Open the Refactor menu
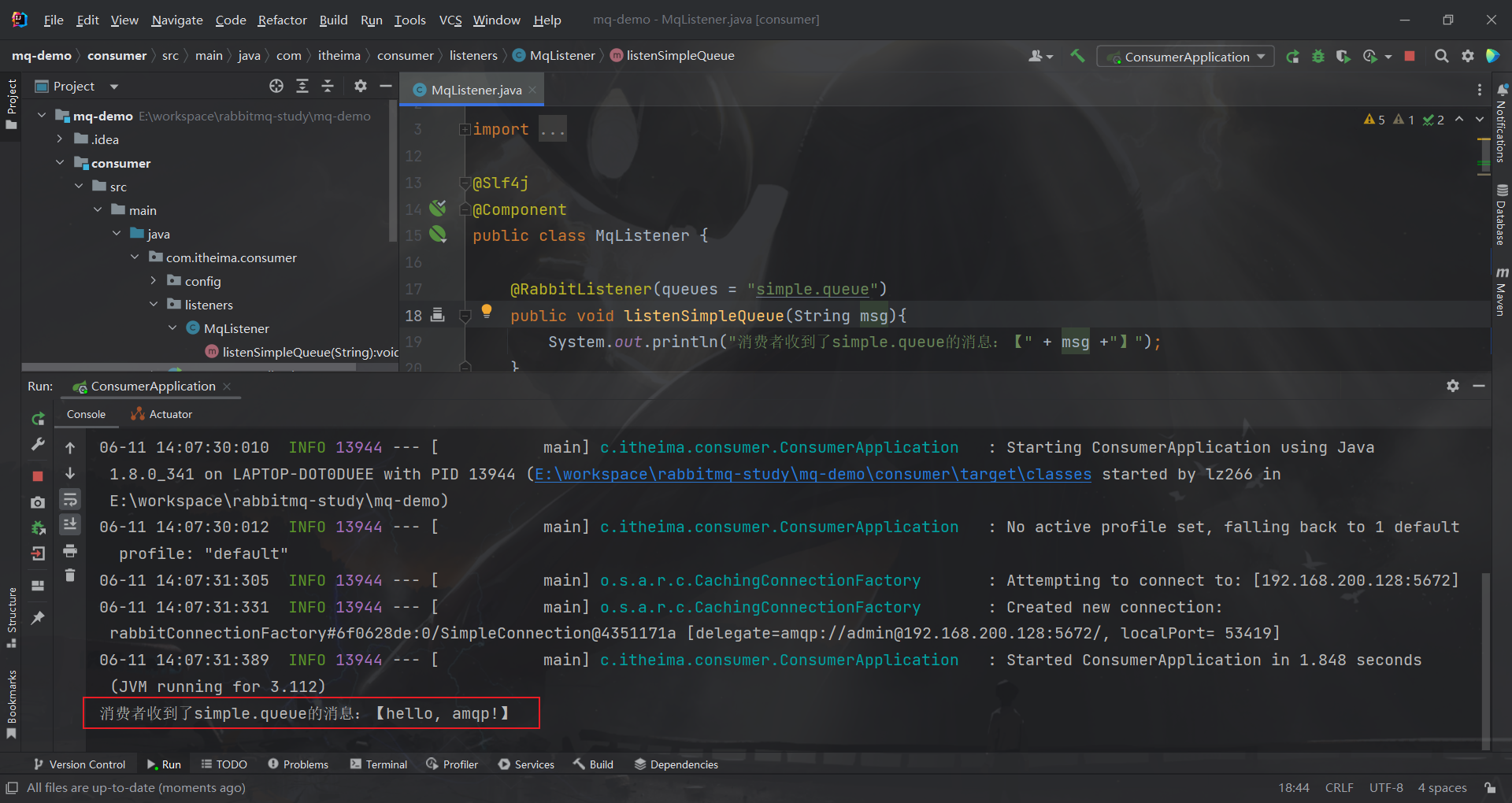 click(282, 20)
